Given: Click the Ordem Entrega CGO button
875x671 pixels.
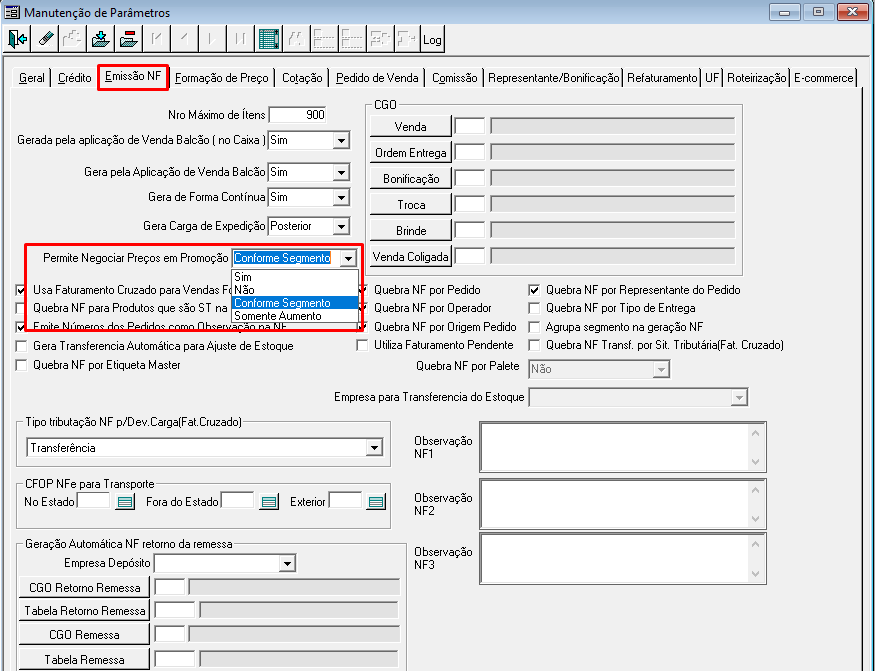Looking at the screenshot, I should pyautogui.click(x=411, y=153).
